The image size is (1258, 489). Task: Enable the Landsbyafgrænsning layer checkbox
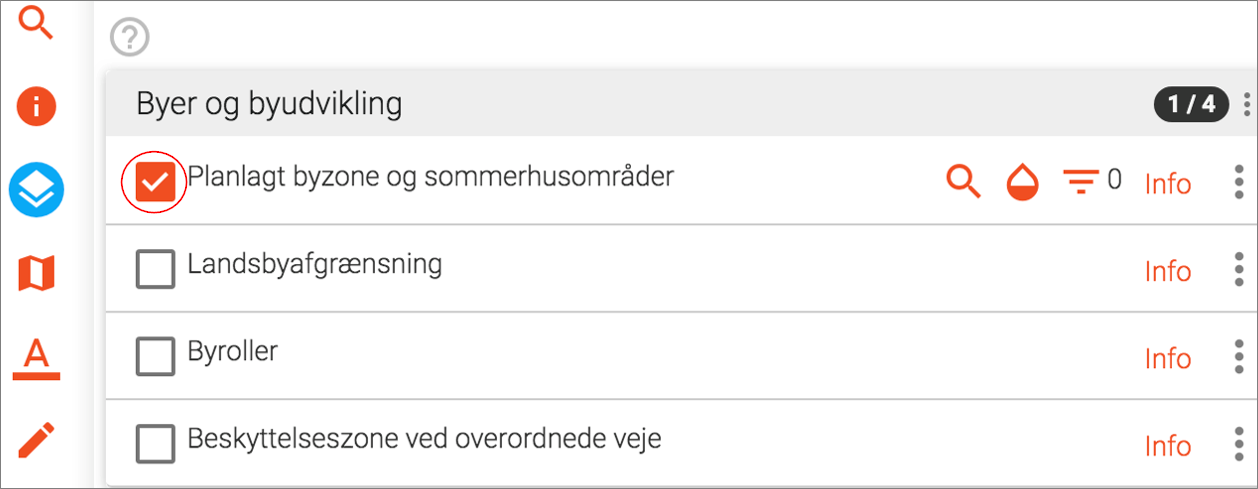[155, 269]
